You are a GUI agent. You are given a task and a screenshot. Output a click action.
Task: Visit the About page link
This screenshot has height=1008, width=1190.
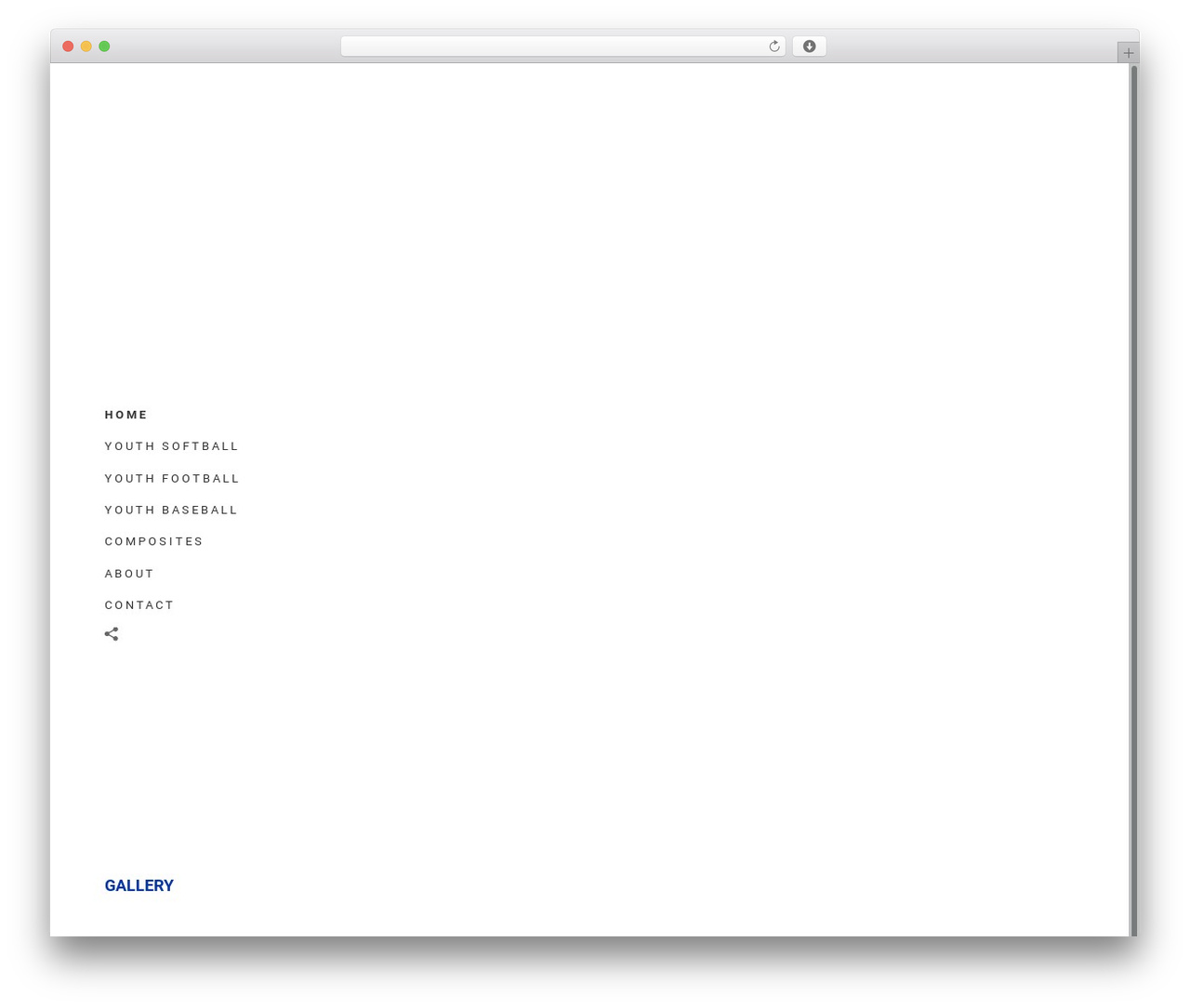point(129,574)
